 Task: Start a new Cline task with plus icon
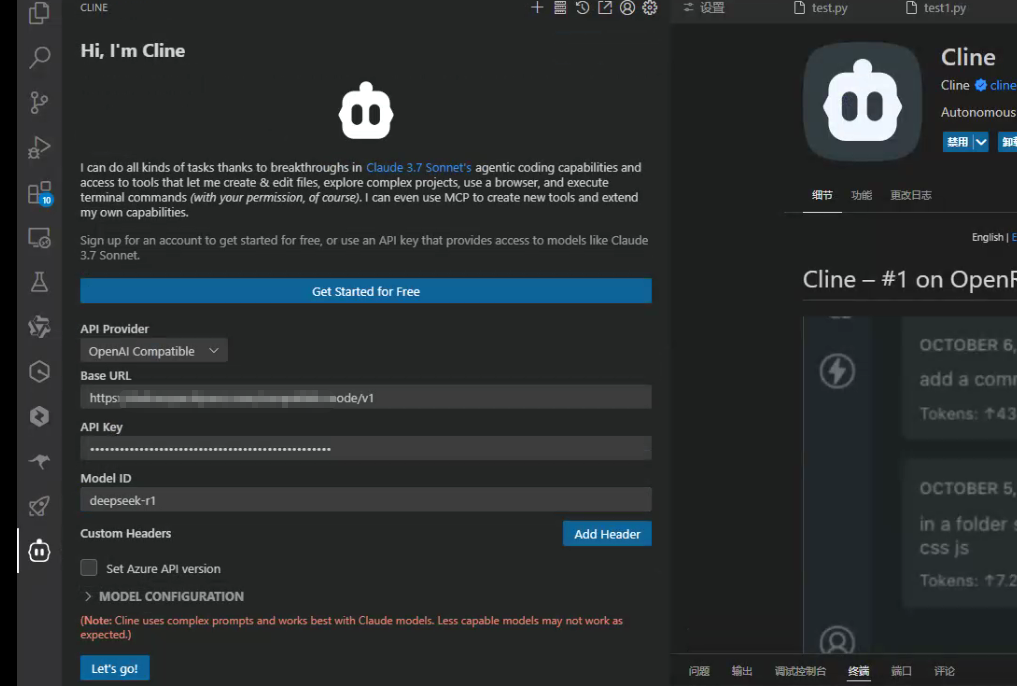[x=537, y=8]
